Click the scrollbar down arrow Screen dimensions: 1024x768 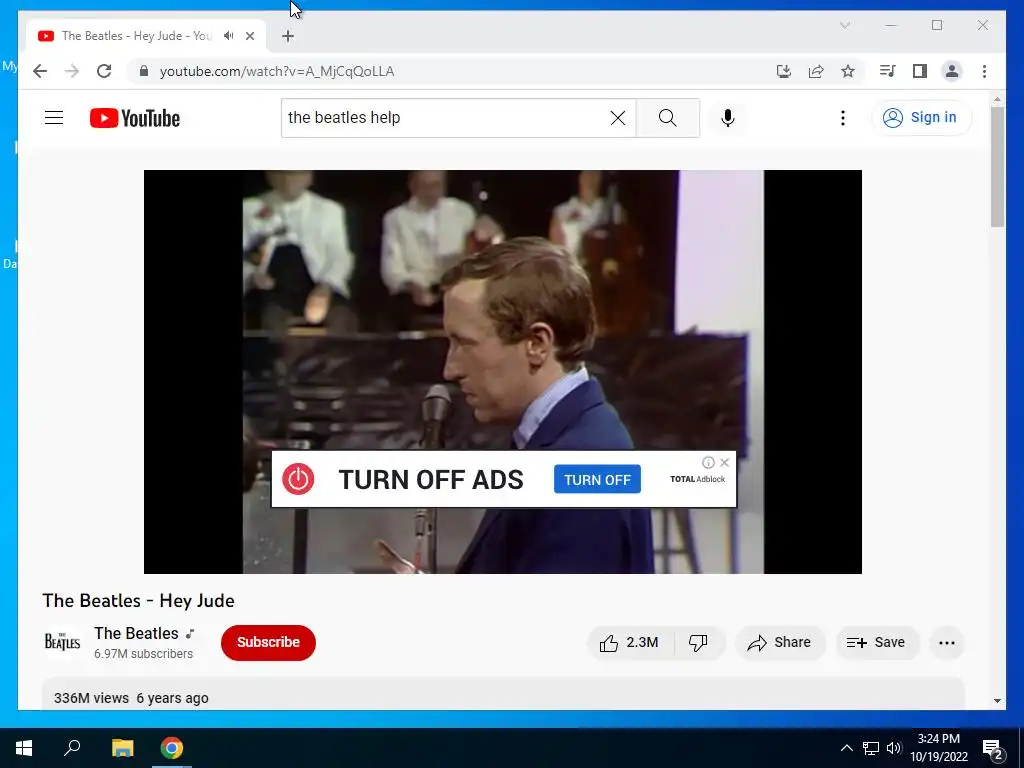(997, 701)
